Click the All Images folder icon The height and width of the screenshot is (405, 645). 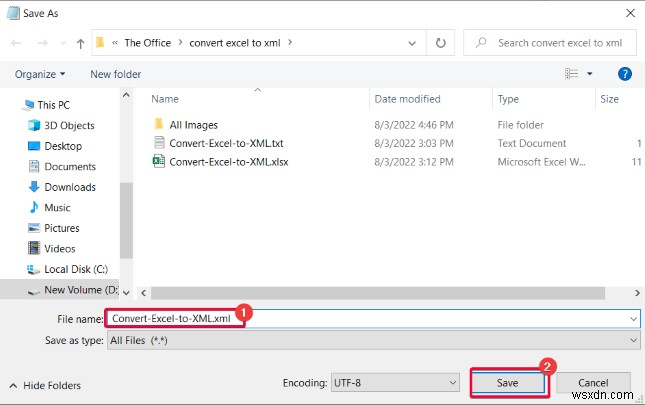tap(159, 124)
